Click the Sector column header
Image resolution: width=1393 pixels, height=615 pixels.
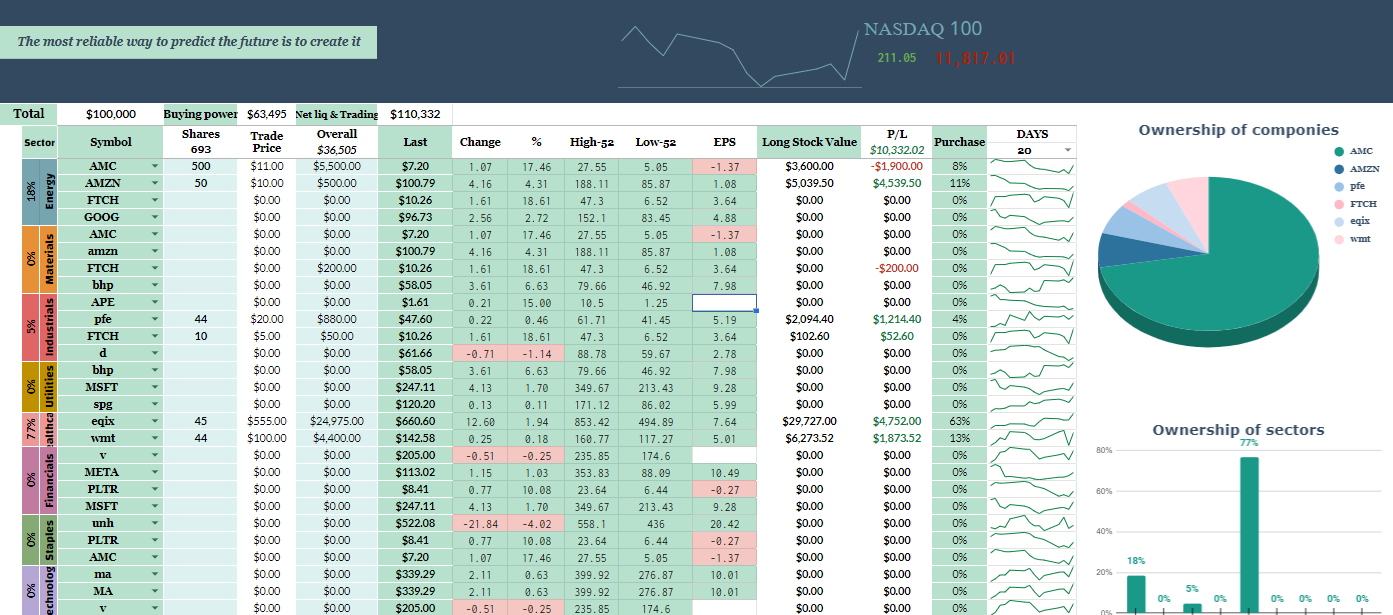39,142
